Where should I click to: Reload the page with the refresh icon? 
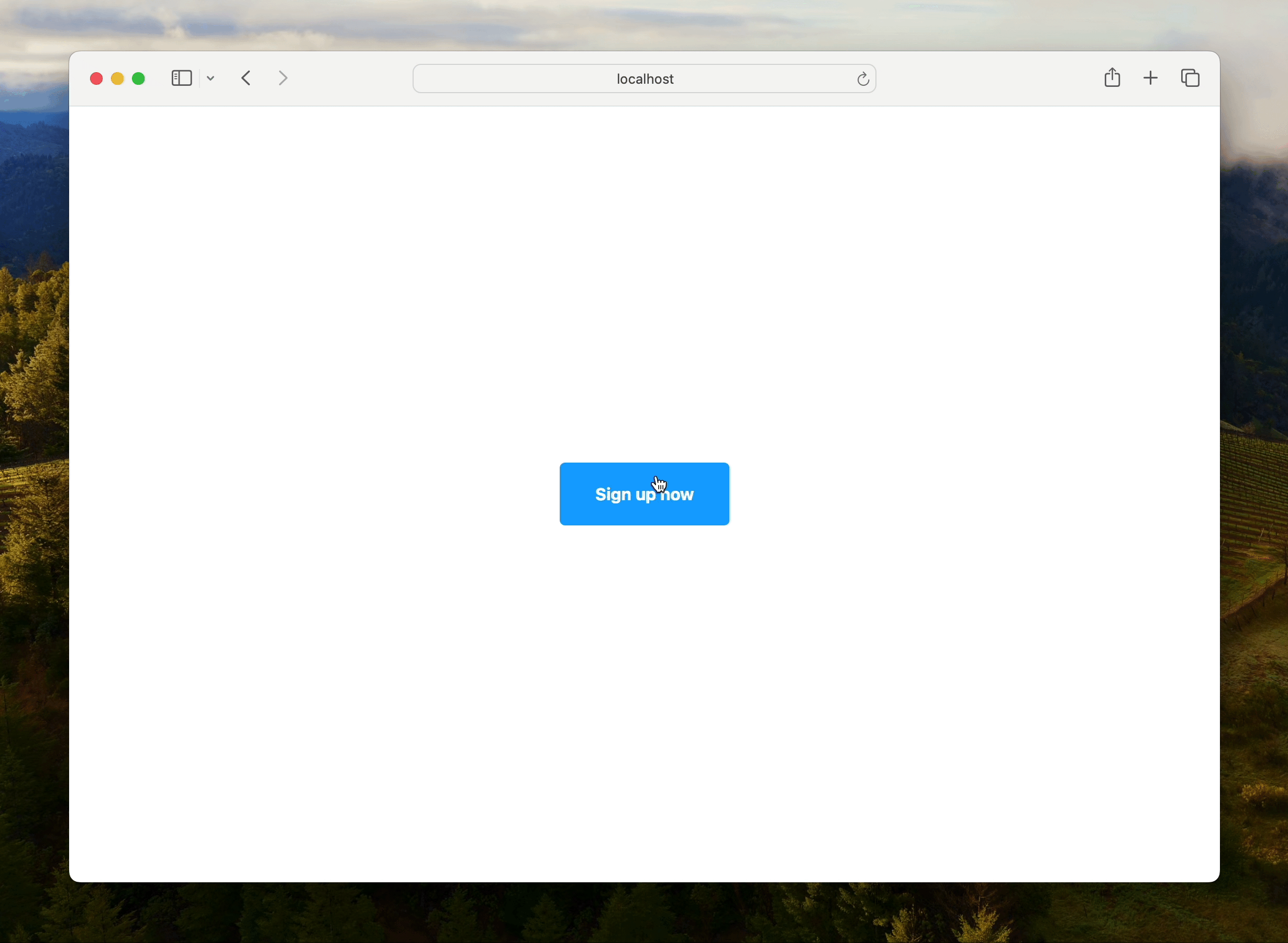click(863, 79)
